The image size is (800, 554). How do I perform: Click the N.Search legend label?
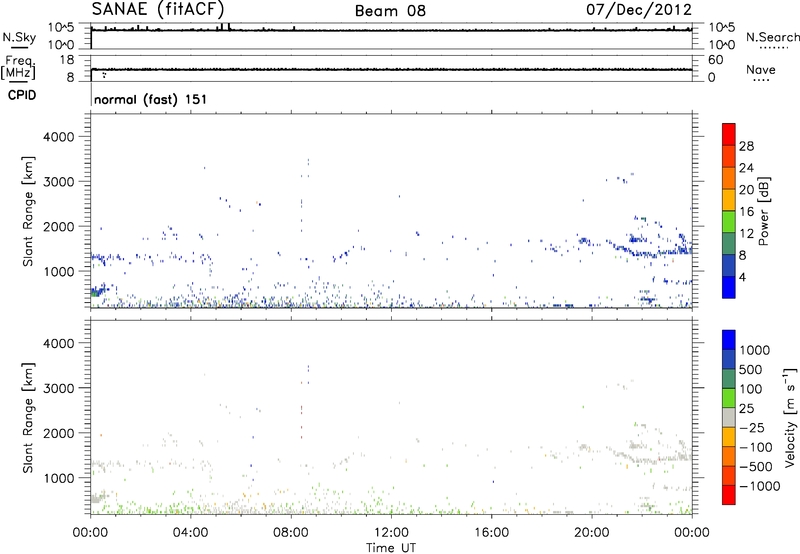(772, 37)
